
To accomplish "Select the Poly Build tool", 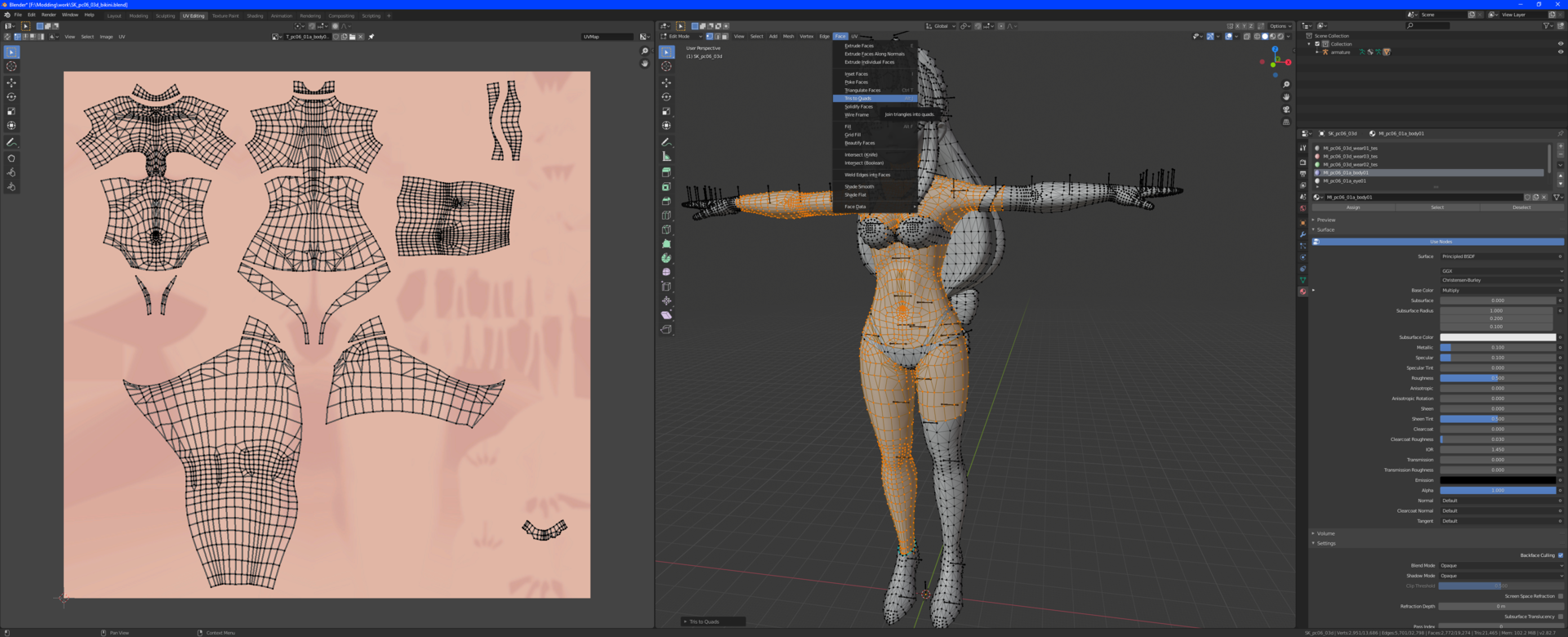I will coord(666,243).
